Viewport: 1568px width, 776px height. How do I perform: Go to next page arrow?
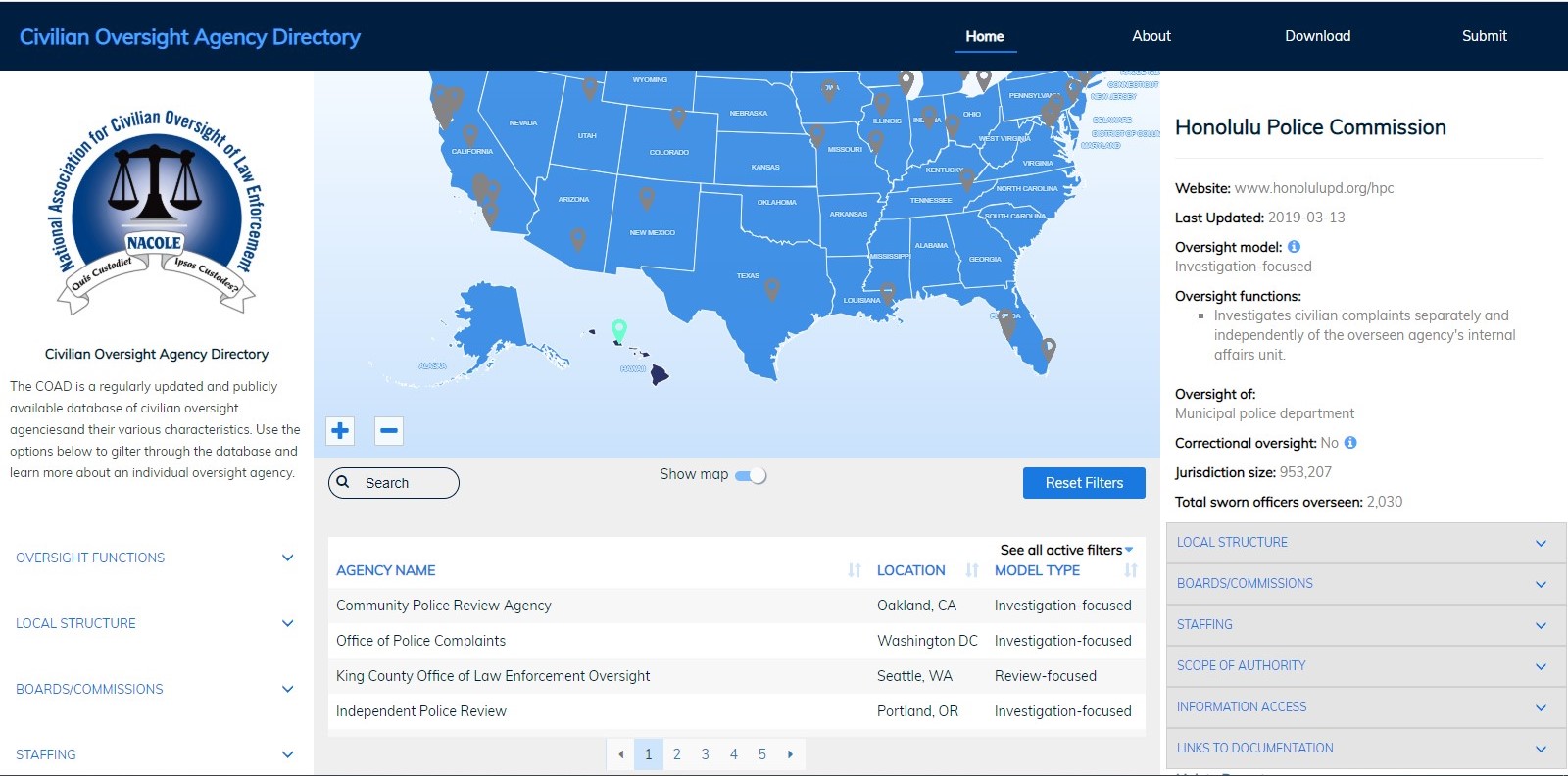point(791,754)
